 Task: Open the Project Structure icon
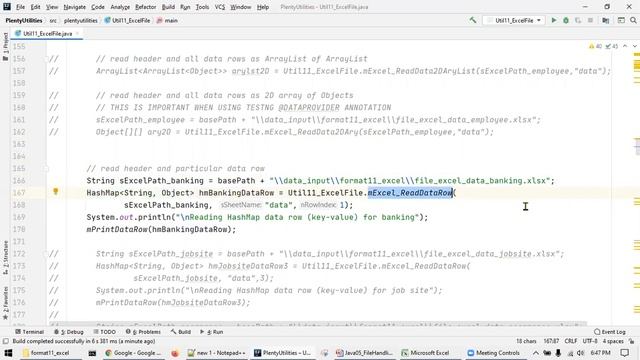tap(606, 20)
